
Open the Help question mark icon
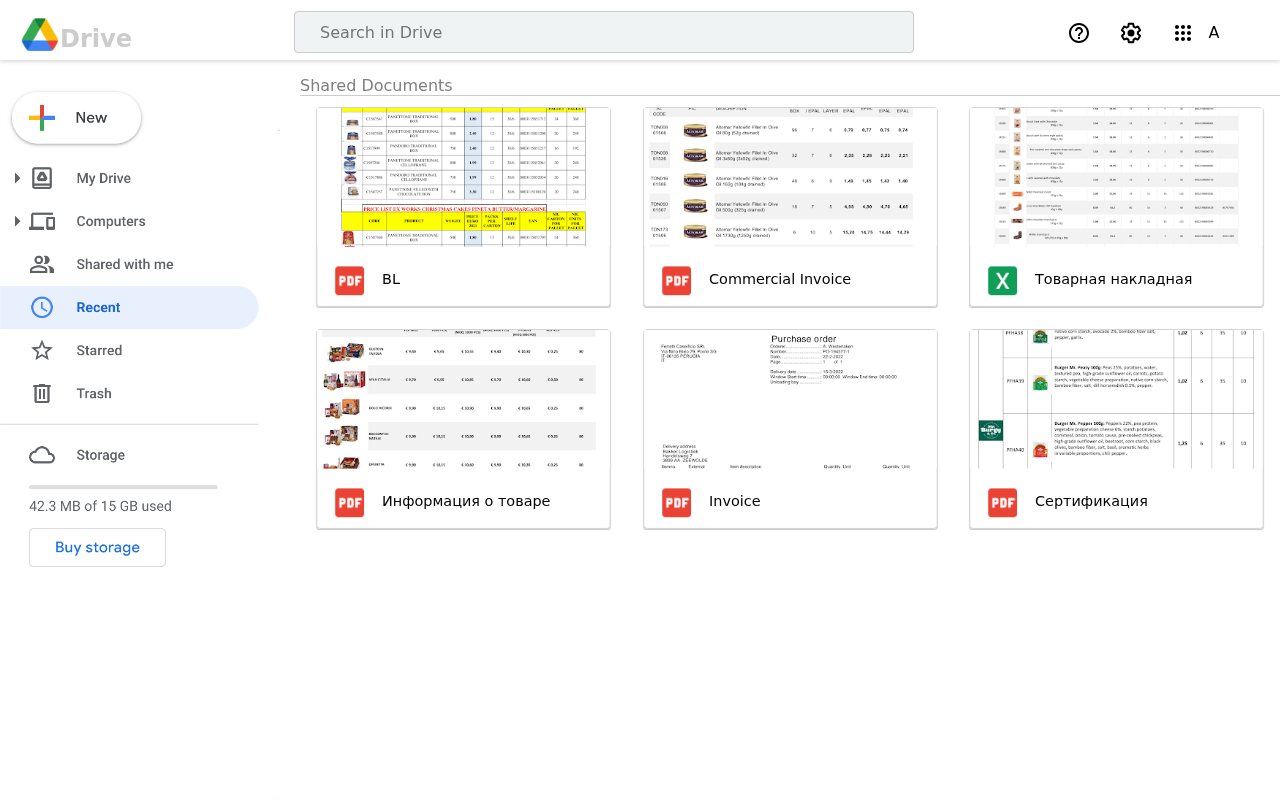[1079, 33]
